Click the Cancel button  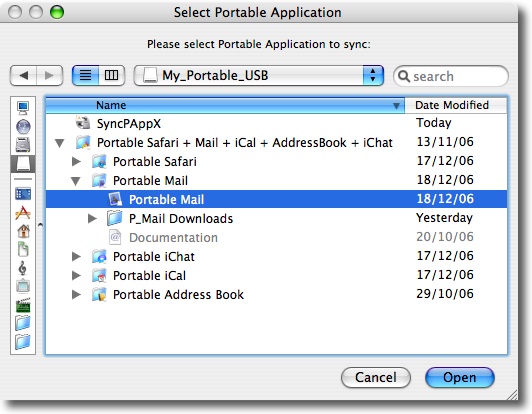pos(376,377)
